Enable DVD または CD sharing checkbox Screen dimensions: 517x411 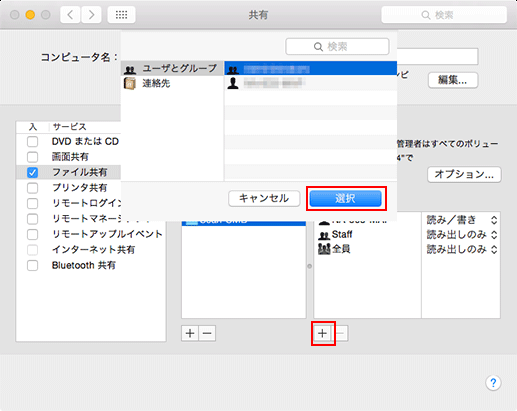[x=32, y=141]
